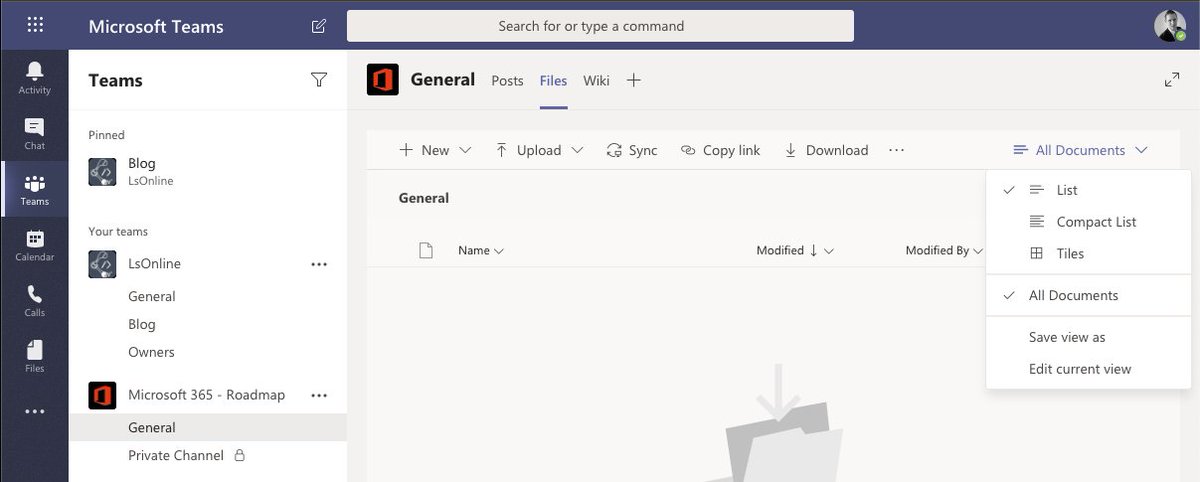The height and width of the screenshot is (482, 1200).
Task: Click the pinned Blog channel avatar
Action: (103, 171)
